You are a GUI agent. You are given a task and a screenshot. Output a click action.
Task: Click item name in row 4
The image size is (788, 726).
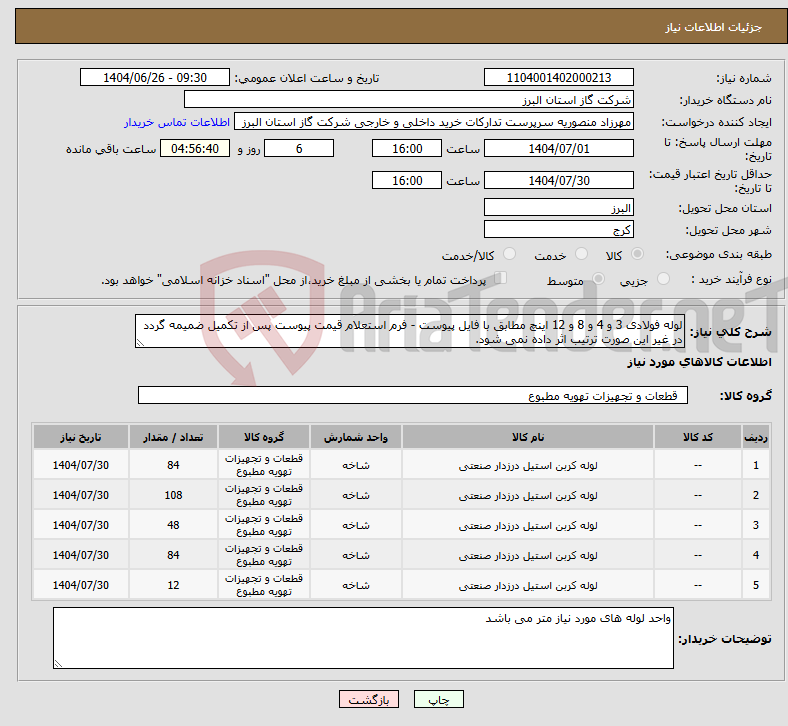[528, 556]
